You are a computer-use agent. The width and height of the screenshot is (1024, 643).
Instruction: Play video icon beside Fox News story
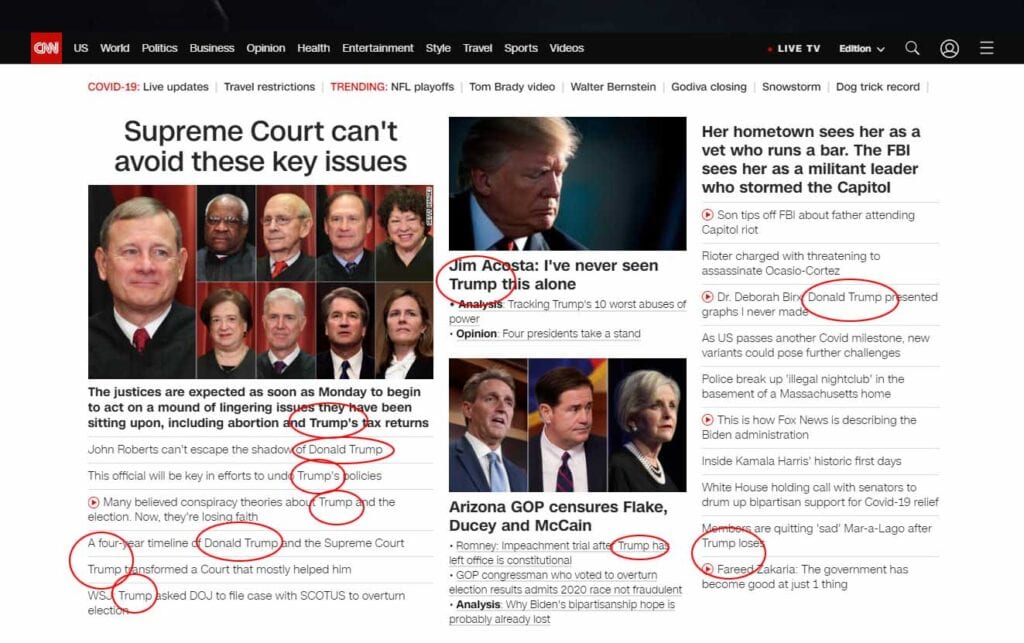(707, 420)
